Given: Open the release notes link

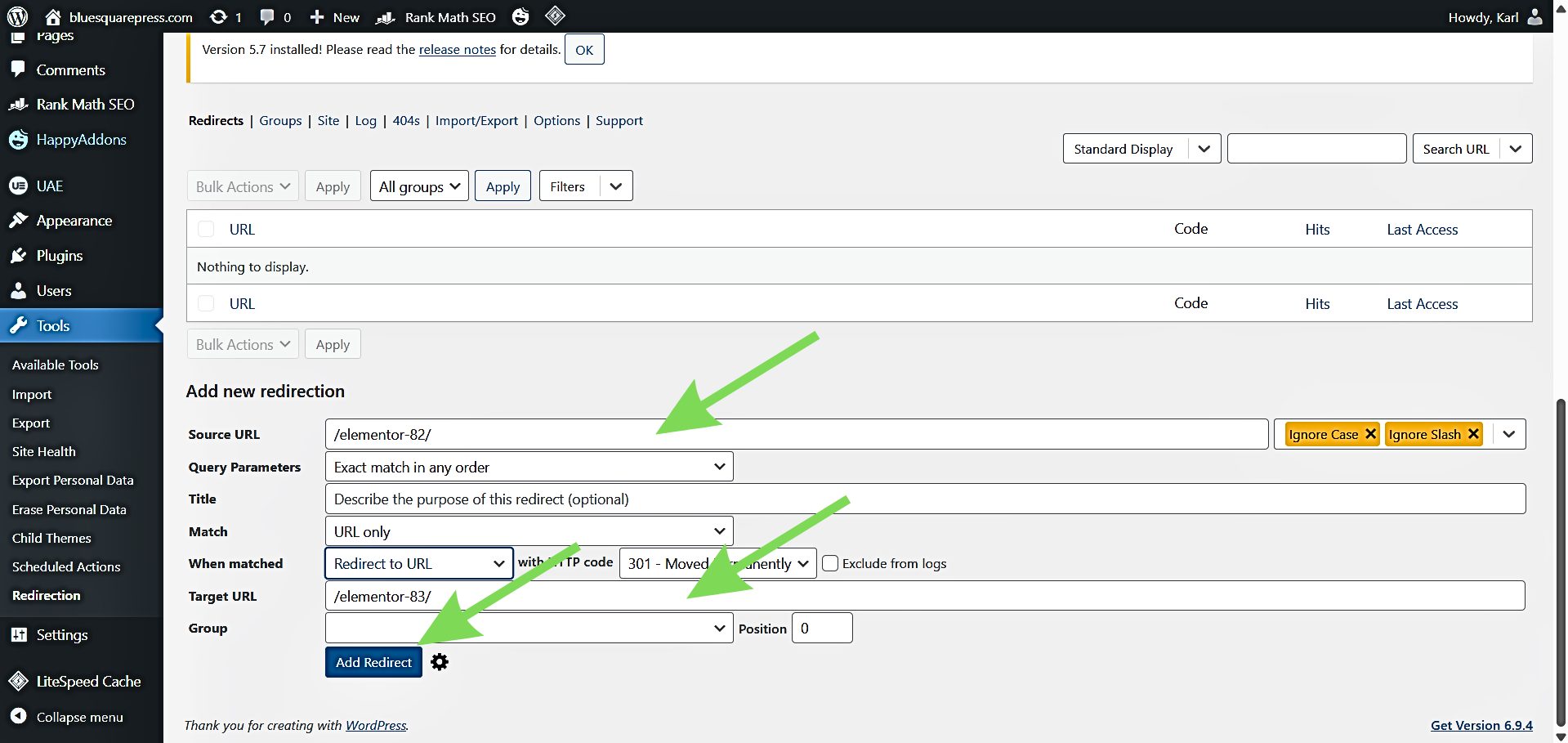Looking at the screenshot, I should pyautogui.click(x=457, y=50).
